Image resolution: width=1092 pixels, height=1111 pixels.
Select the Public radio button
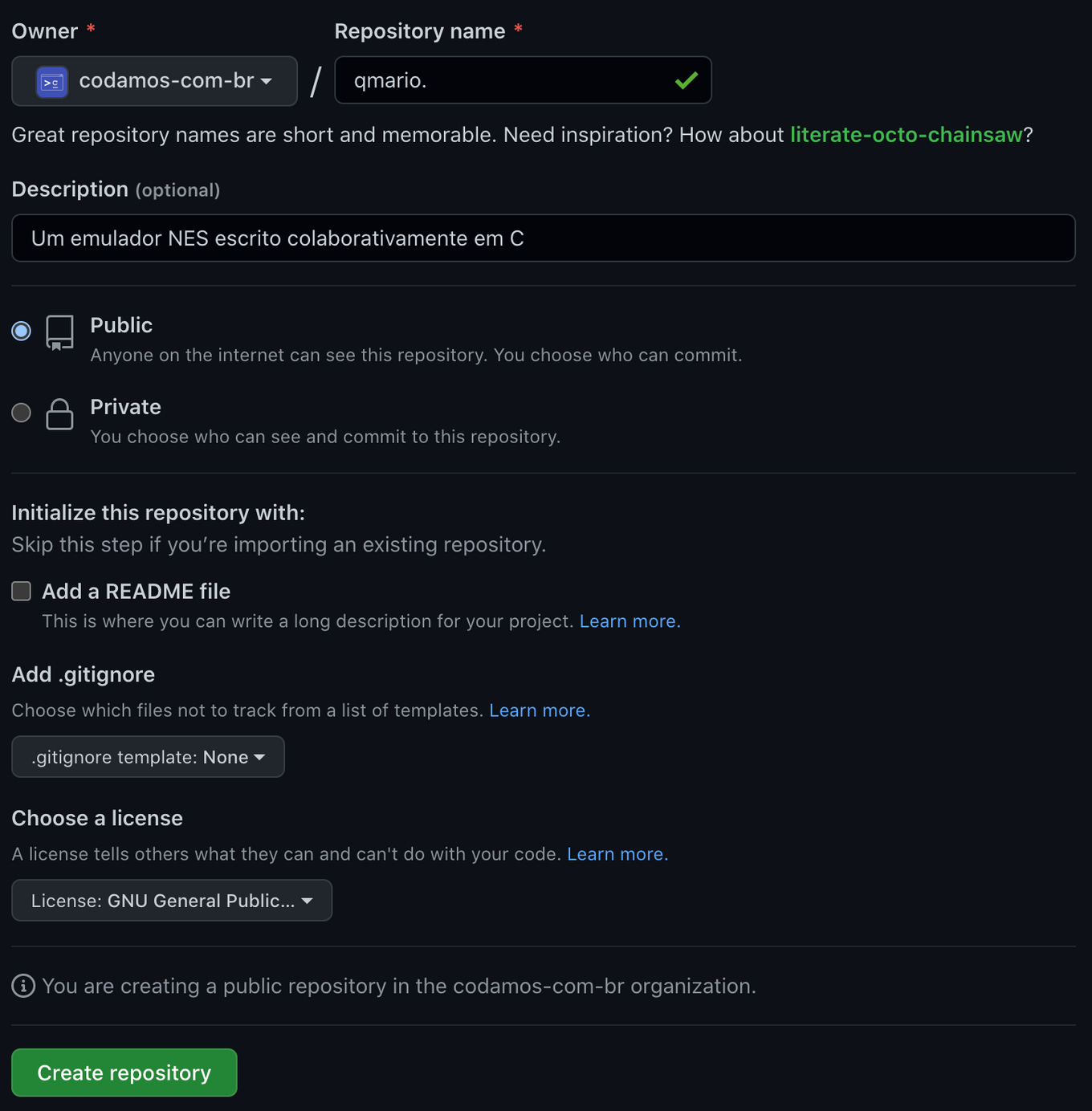tap(22, 331)
